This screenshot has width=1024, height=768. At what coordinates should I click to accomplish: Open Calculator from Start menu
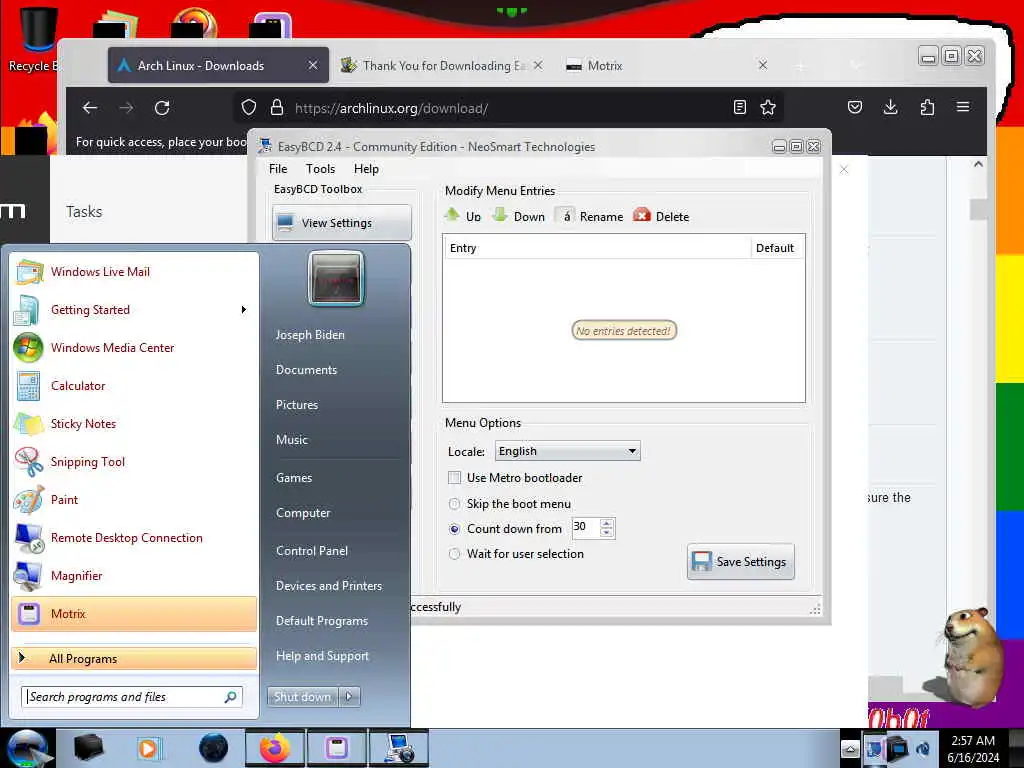tap(134, 385)
